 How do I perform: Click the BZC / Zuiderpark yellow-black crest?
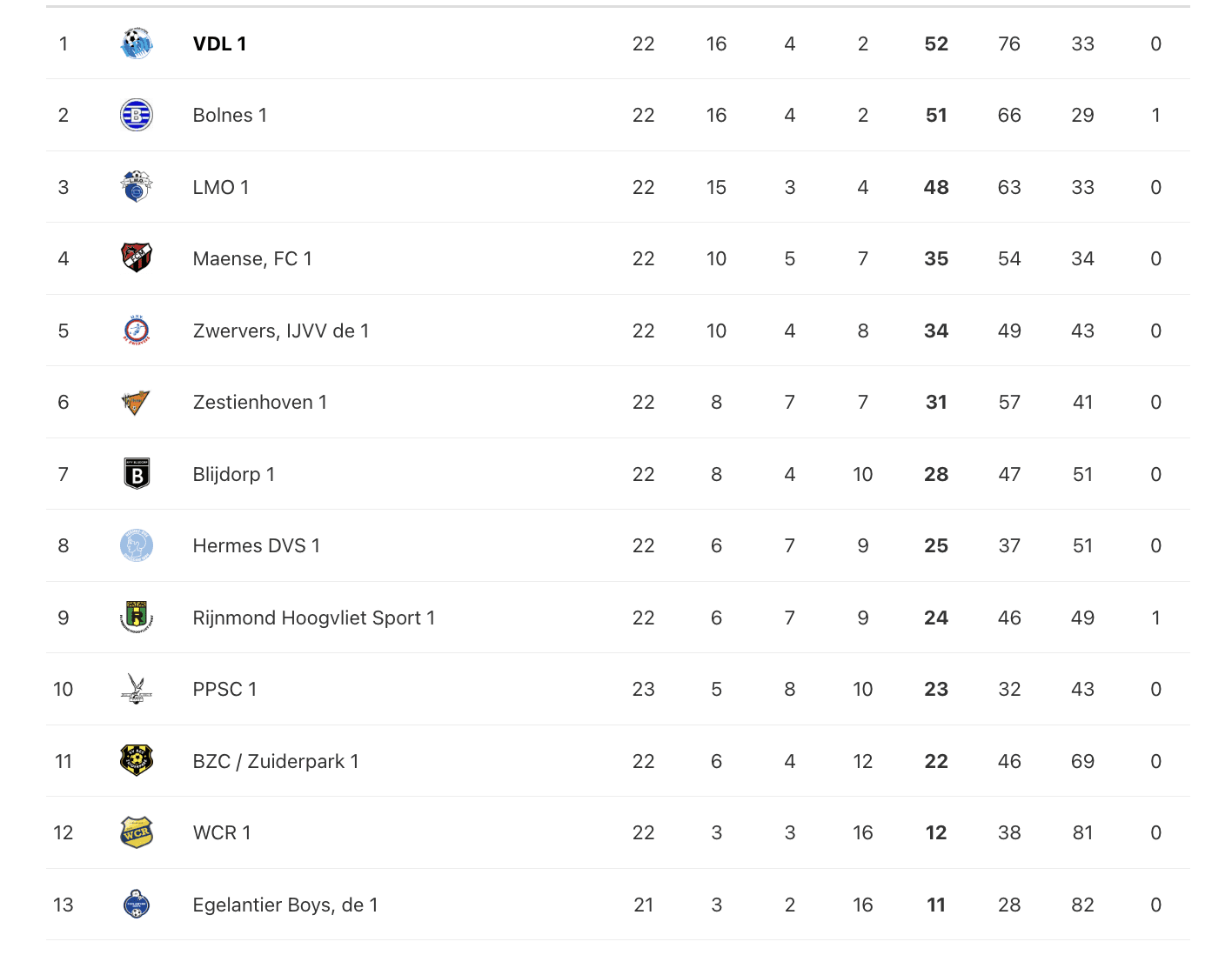click(x=137, y=761)
